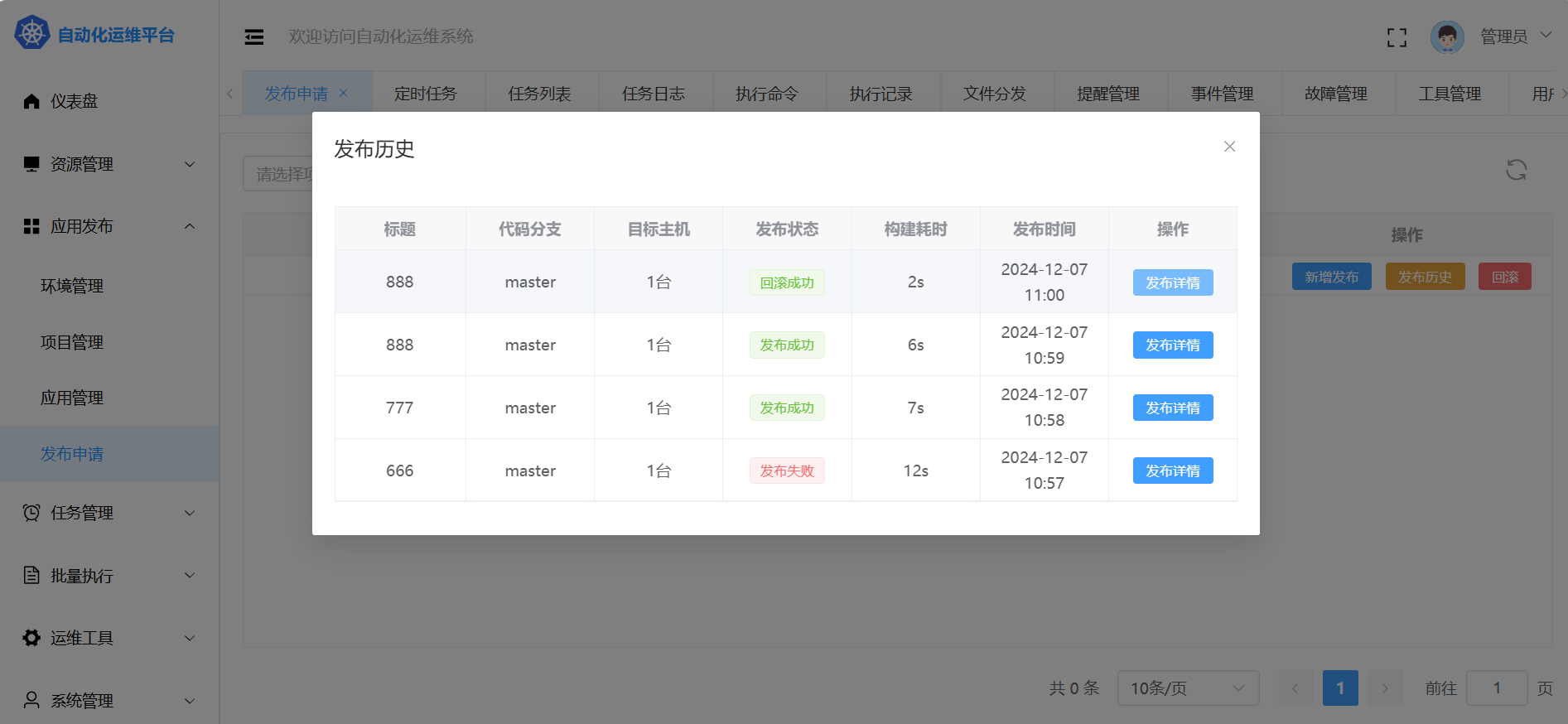The width and height of the screenshot is (1568, 724).
Task: Open 仪表盘 from the sidebar
Action: pyautogui.click(x=74, y=101)
